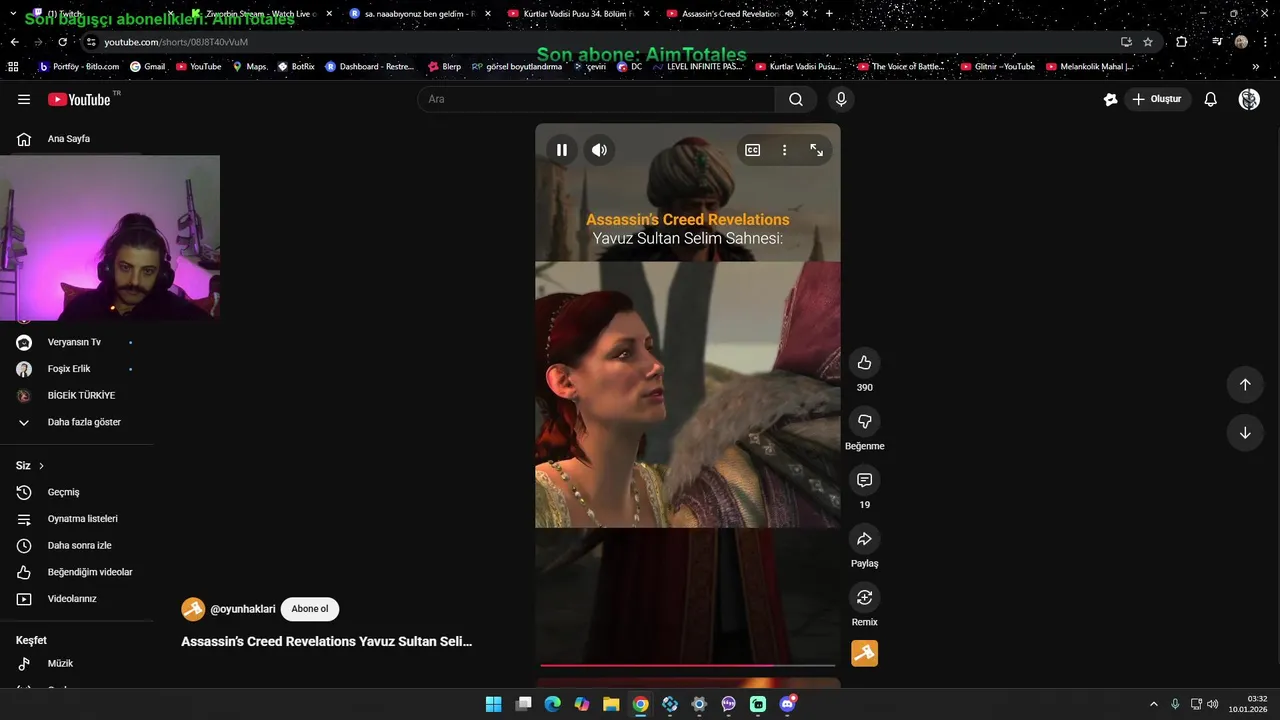Screen dimensions: 1280x720
Task: Show hidden system tray icons
Action: (1153, 704)
